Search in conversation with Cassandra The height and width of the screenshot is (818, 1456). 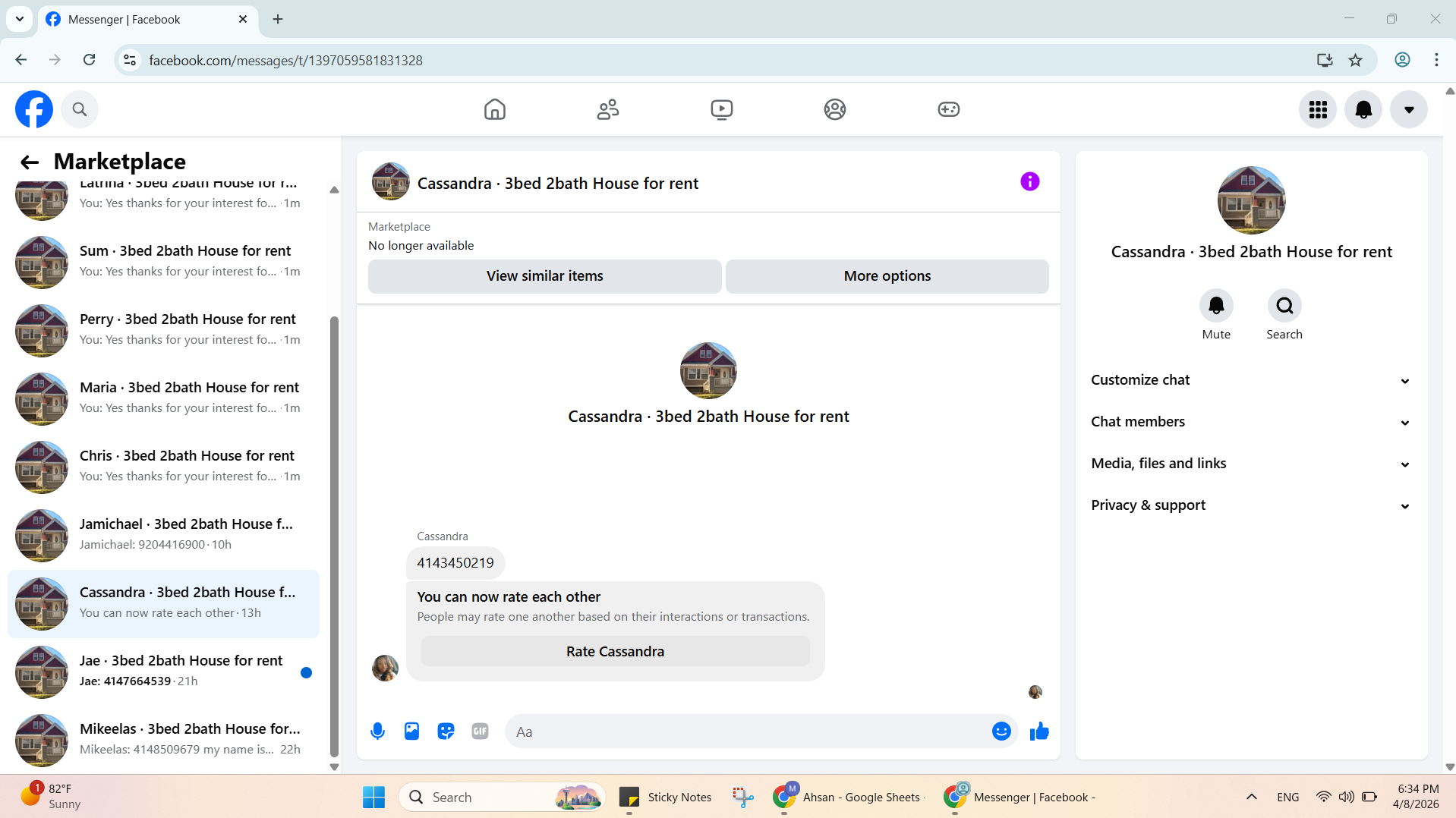click(x=1284, y=306)
